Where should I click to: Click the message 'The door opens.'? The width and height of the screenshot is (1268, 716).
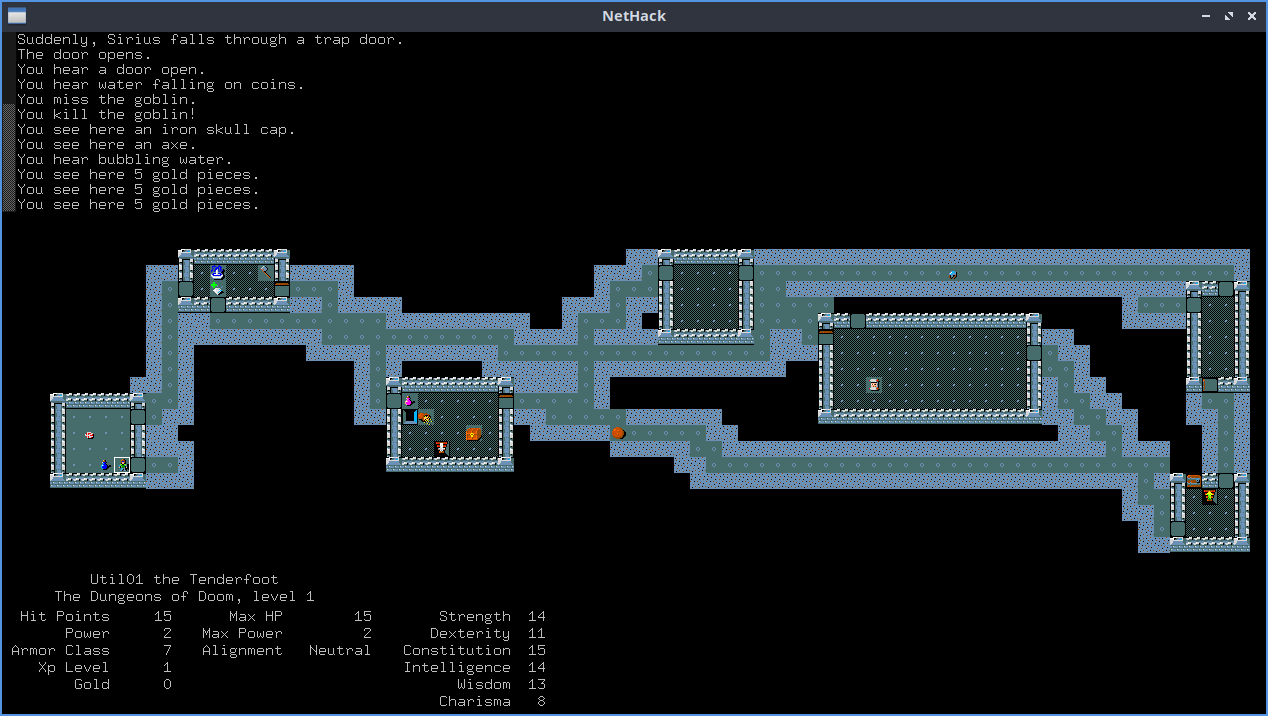click(x=84, y=55)
